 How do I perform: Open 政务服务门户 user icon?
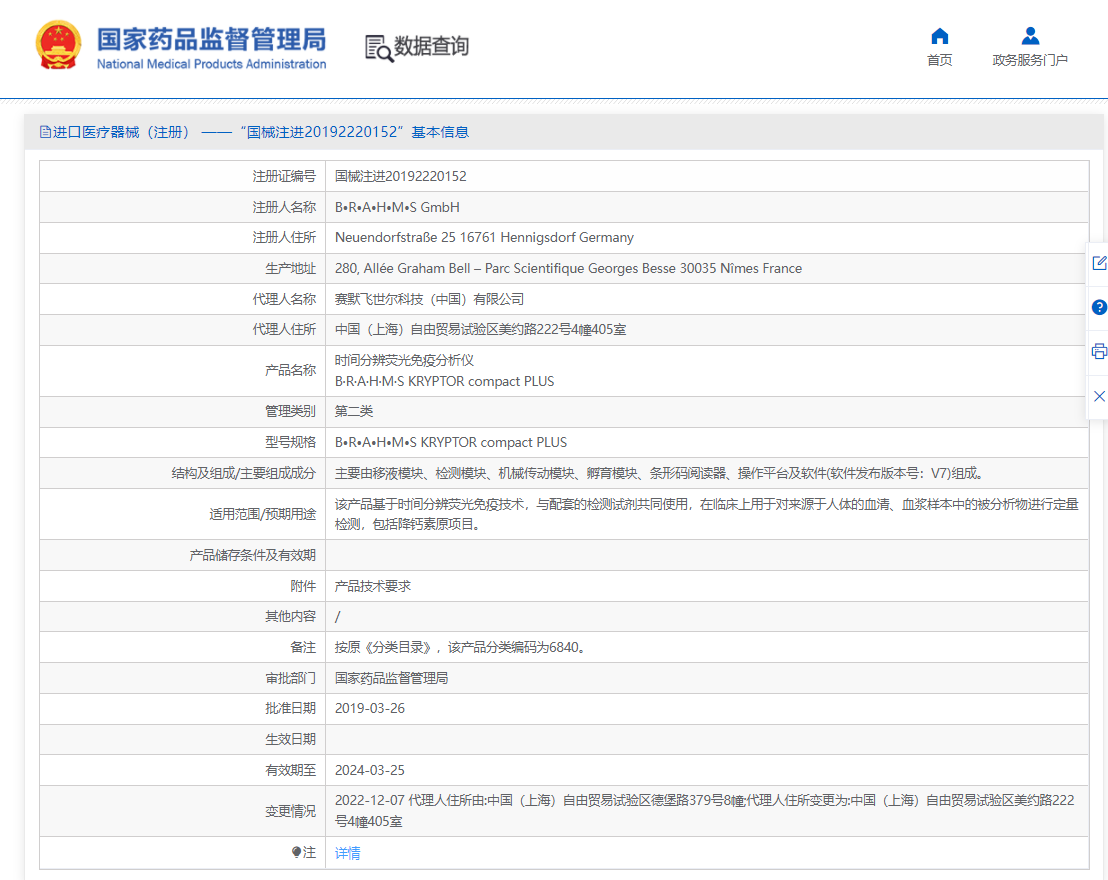tap(1030, 36)
